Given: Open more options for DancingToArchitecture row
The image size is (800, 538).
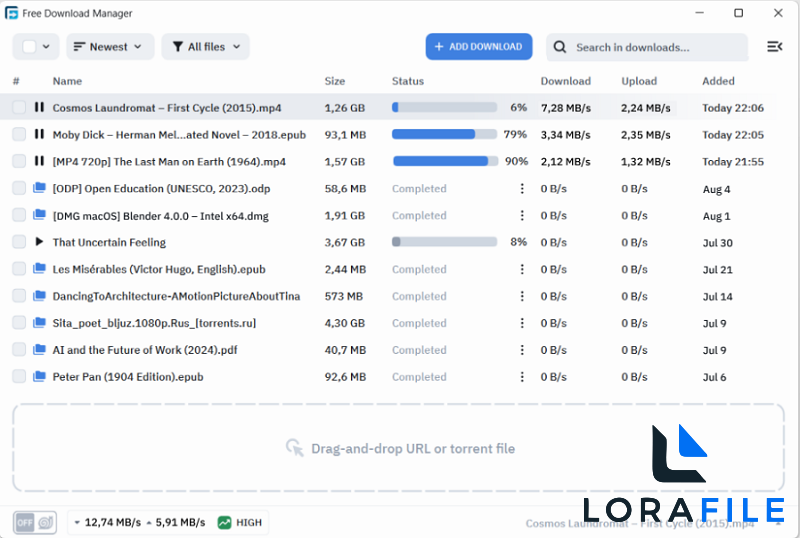Looking at the screenshot, I should 522,296.
